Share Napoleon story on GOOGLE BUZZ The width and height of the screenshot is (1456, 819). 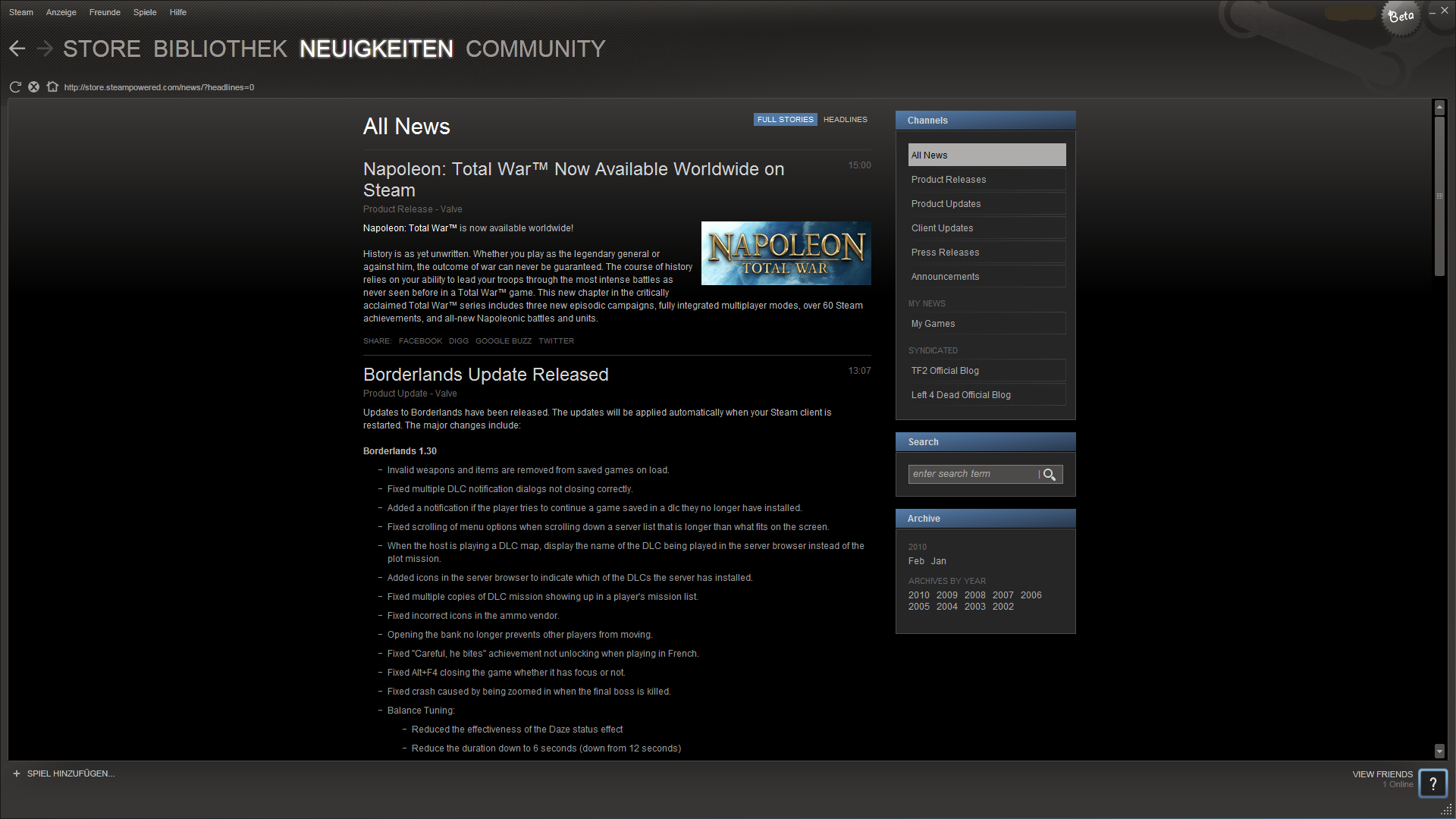tap(504, 341)
